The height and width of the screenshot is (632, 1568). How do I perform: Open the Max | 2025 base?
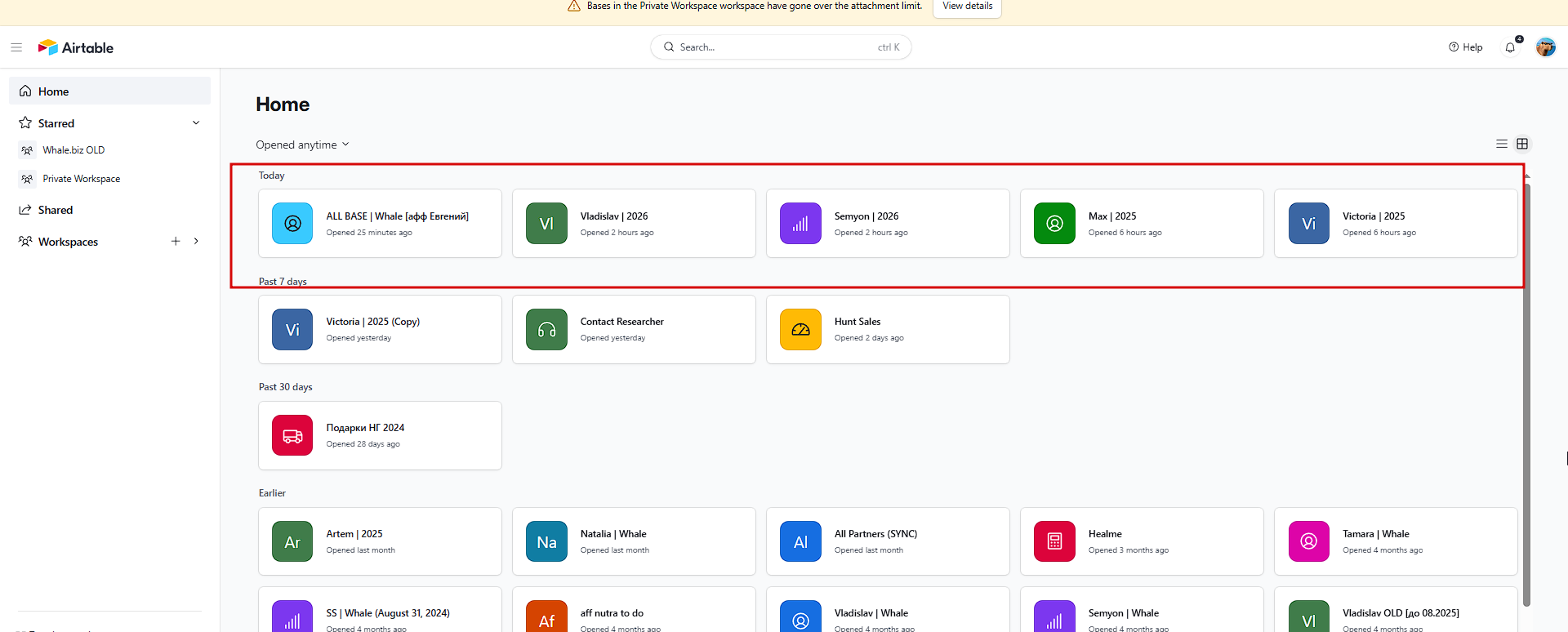pos(1142,224)
